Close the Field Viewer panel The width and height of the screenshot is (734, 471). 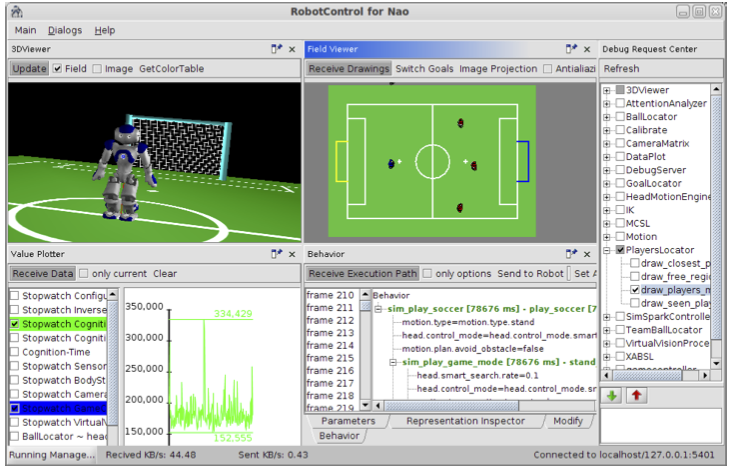pyautogui.click(x=587, y=49)
